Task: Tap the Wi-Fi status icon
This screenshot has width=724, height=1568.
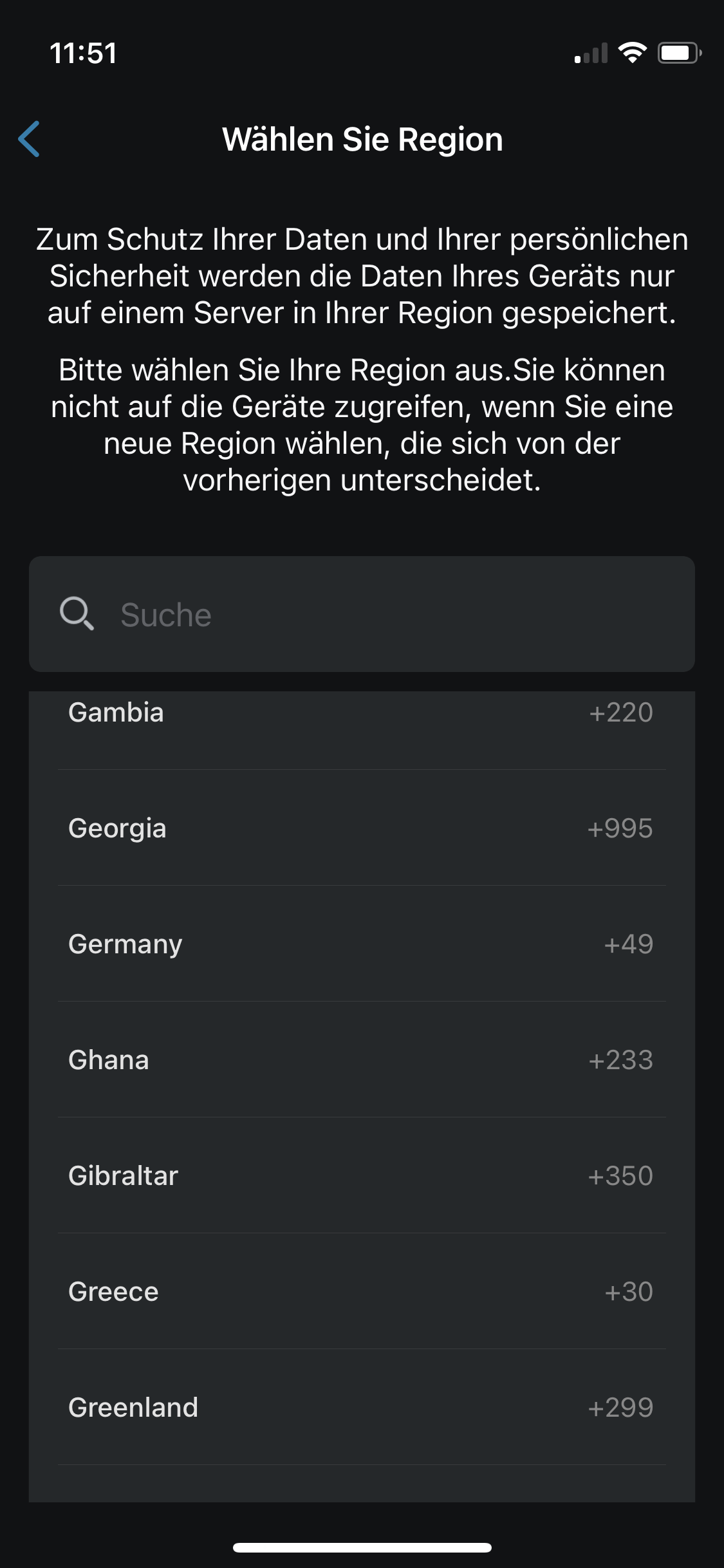Action: tap(632, 53)
